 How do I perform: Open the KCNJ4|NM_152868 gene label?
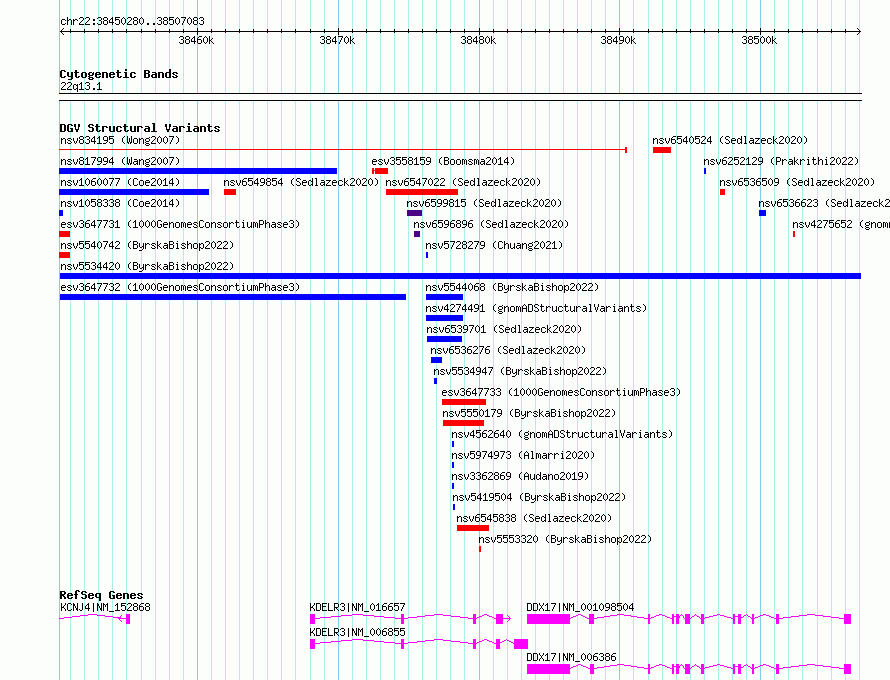(x=105, y=607)
